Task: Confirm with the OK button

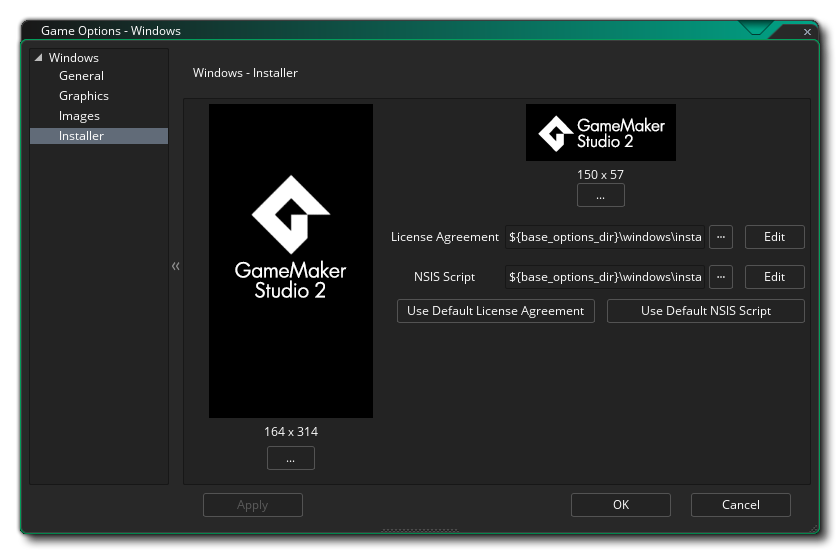Action: pos(621,505)
